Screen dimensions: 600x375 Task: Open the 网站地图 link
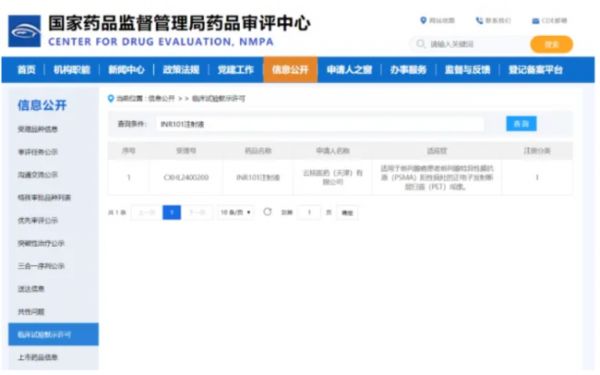pyautogui.click(x=442, y=20)
